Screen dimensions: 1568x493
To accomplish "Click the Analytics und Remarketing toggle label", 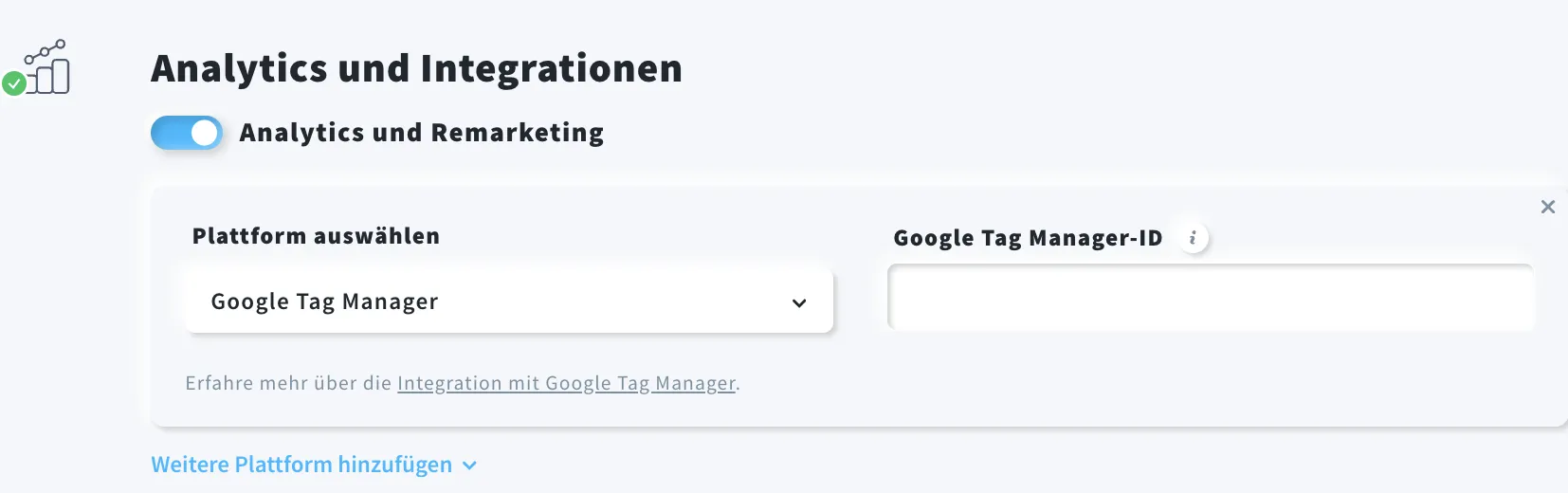I will click(422, 133).
